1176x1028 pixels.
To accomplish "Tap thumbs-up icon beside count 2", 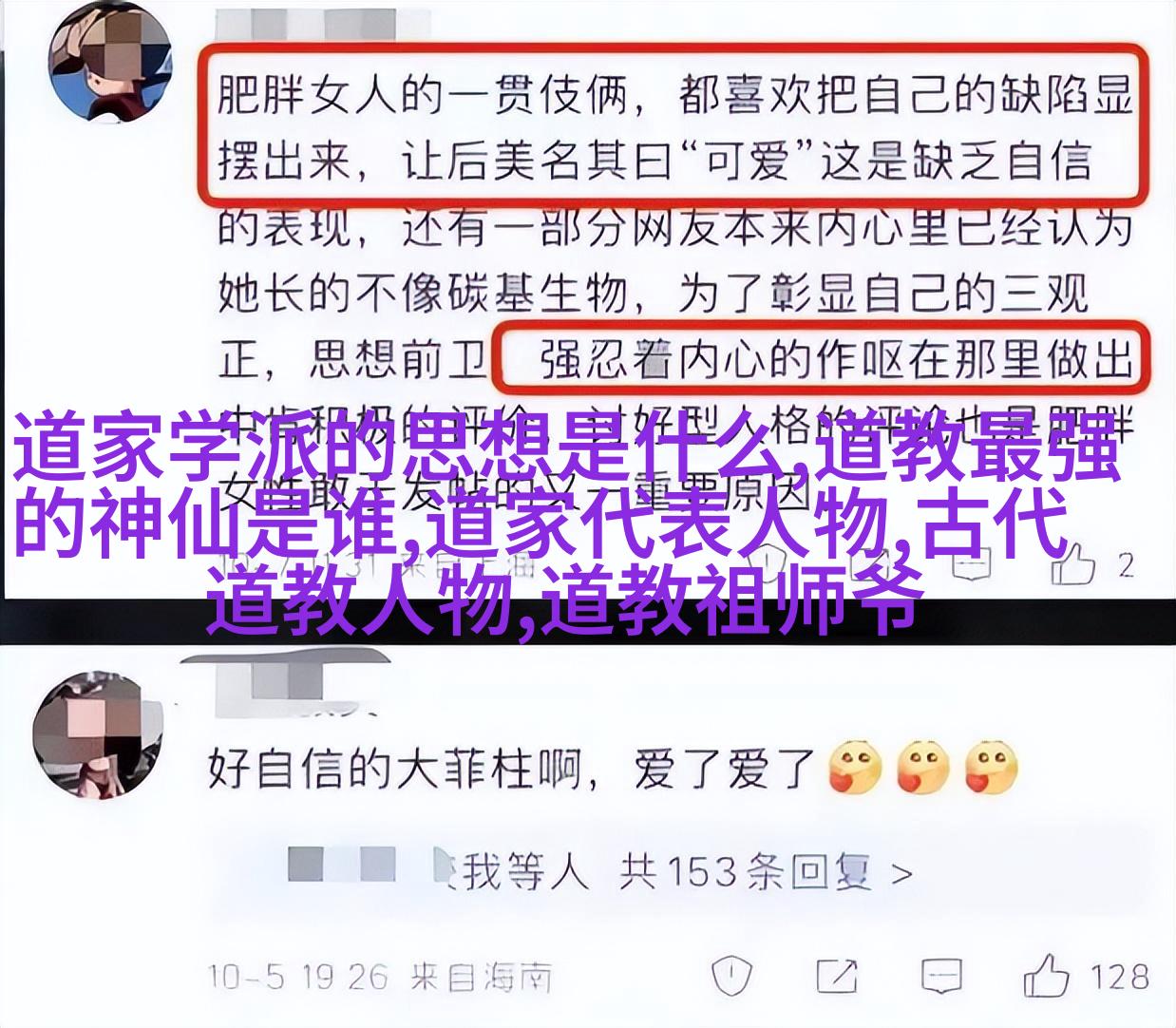I will 1073,566.
